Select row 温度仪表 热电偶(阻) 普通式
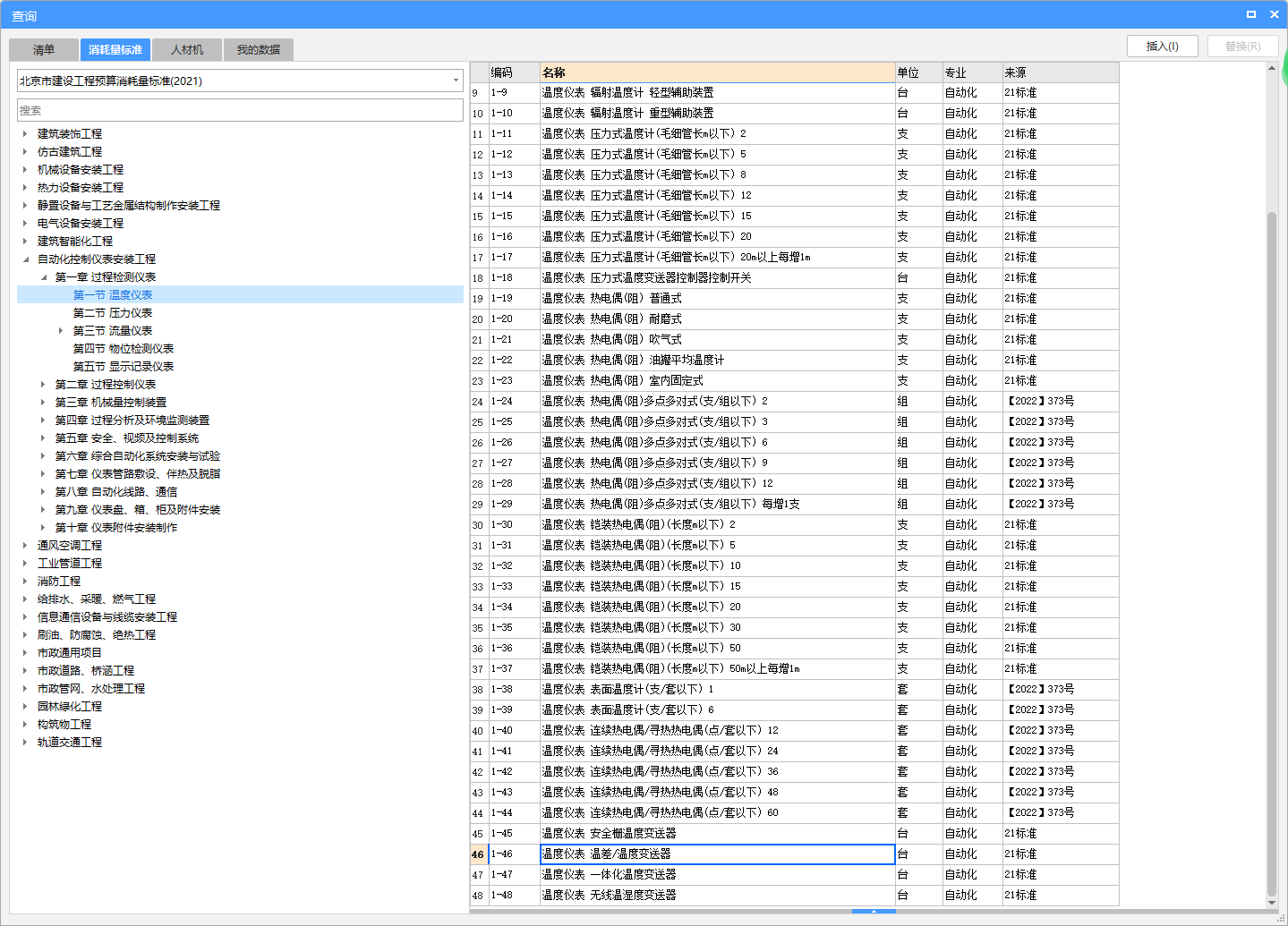The height and width of the screenshot is (926, 1288). pos(718,299)
